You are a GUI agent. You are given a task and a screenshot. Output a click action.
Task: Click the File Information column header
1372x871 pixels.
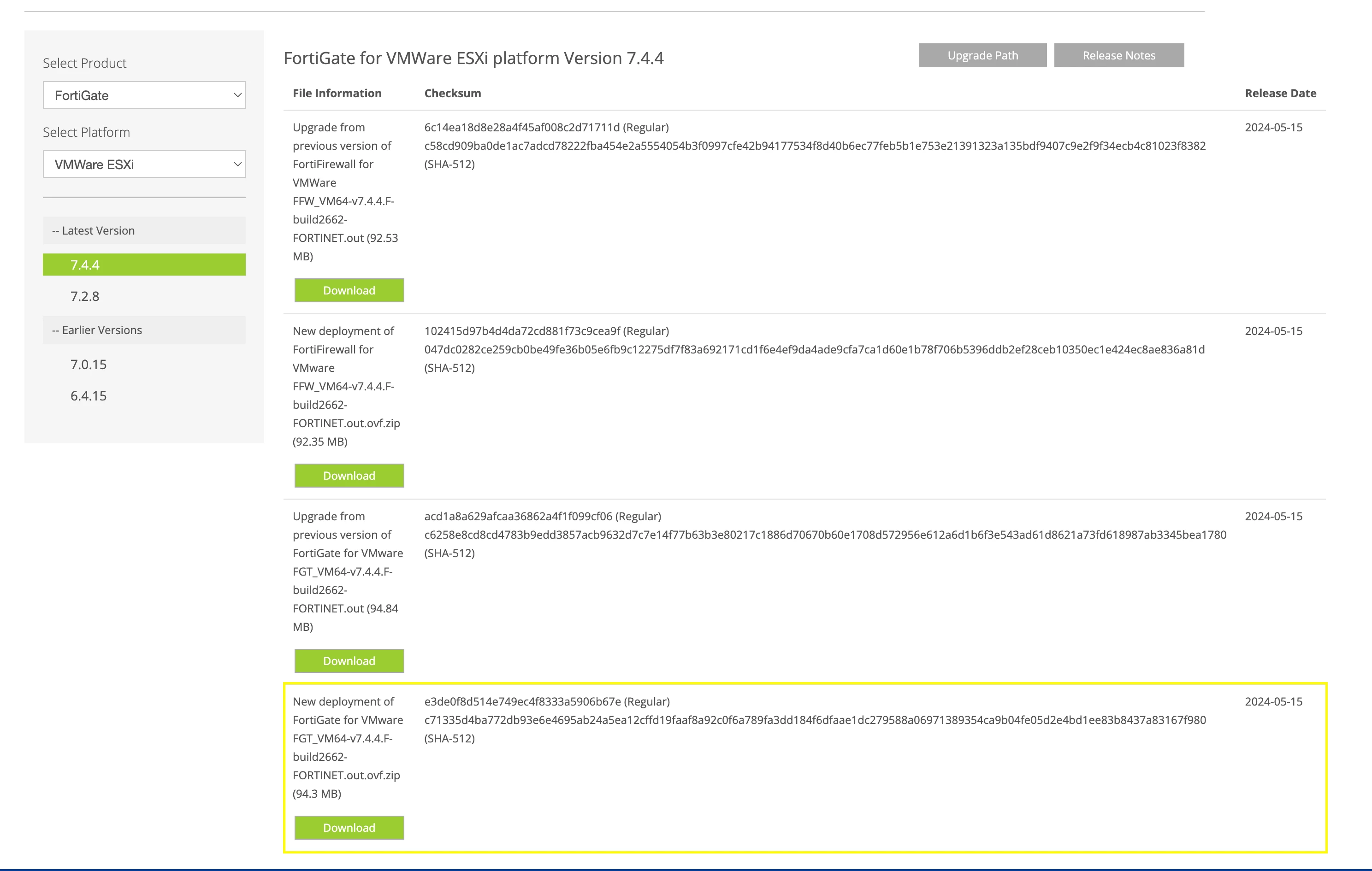coord(337,94)
